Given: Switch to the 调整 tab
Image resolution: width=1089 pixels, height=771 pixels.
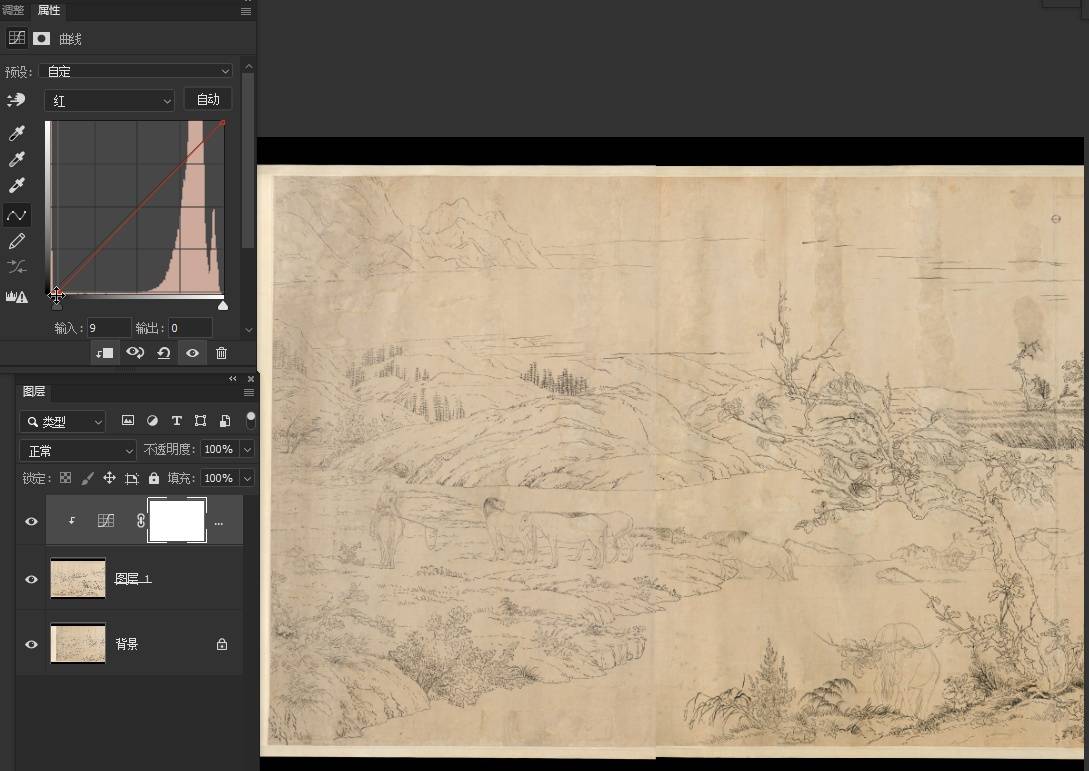Looking at the screenshot, I should point(13,10).
